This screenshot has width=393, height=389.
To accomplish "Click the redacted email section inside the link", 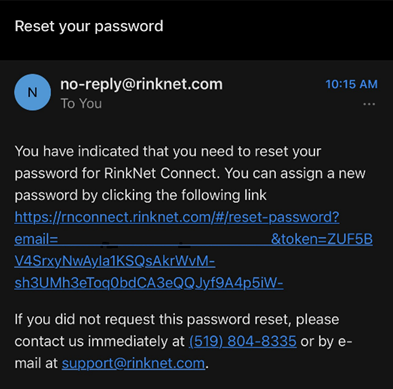I will pyautogui.click(x=164, y=240).
